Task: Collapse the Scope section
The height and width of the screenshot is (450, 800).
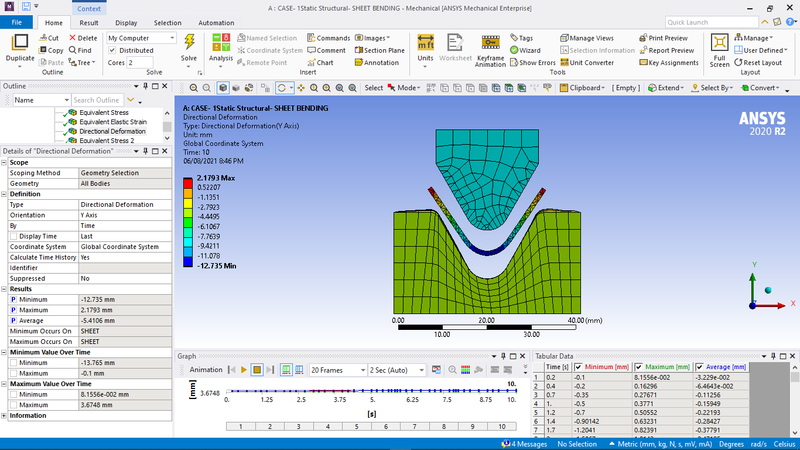Action: point(4,162)
